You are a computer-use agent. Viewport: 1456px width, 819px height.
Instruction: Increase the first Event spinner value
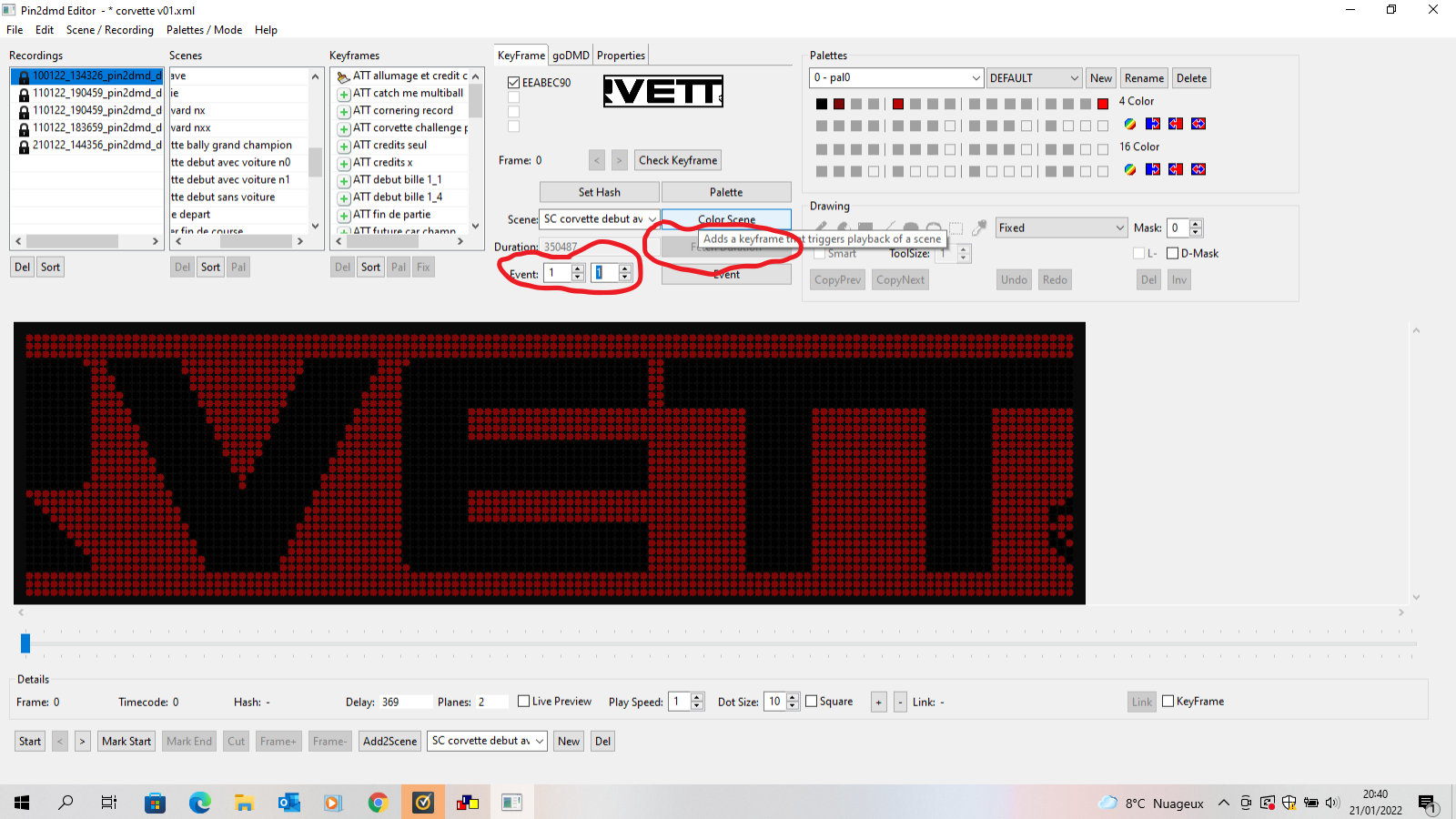(577, 268)
